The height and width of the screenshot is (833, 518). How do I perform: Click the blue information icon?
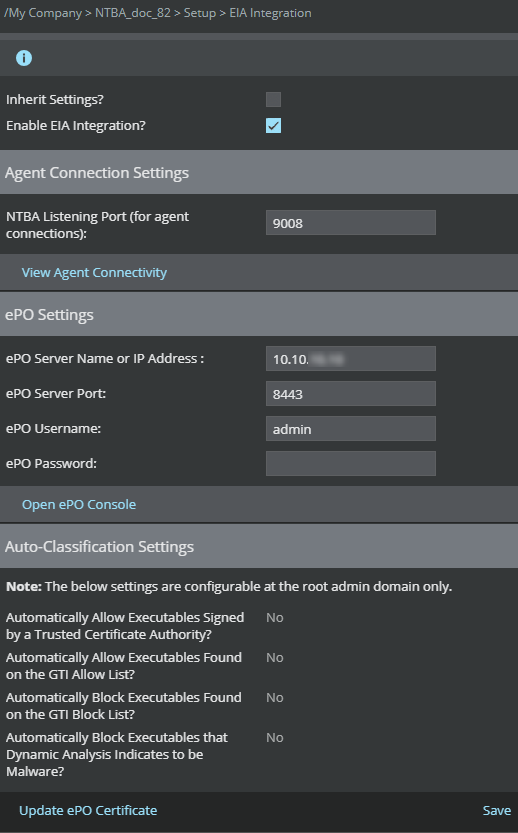coord(24,58)
